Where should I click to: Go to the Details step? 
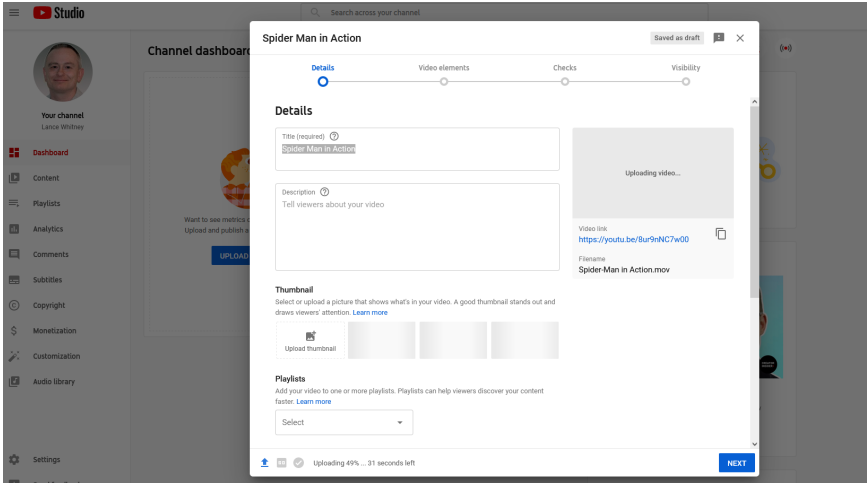tap(323, 75)
